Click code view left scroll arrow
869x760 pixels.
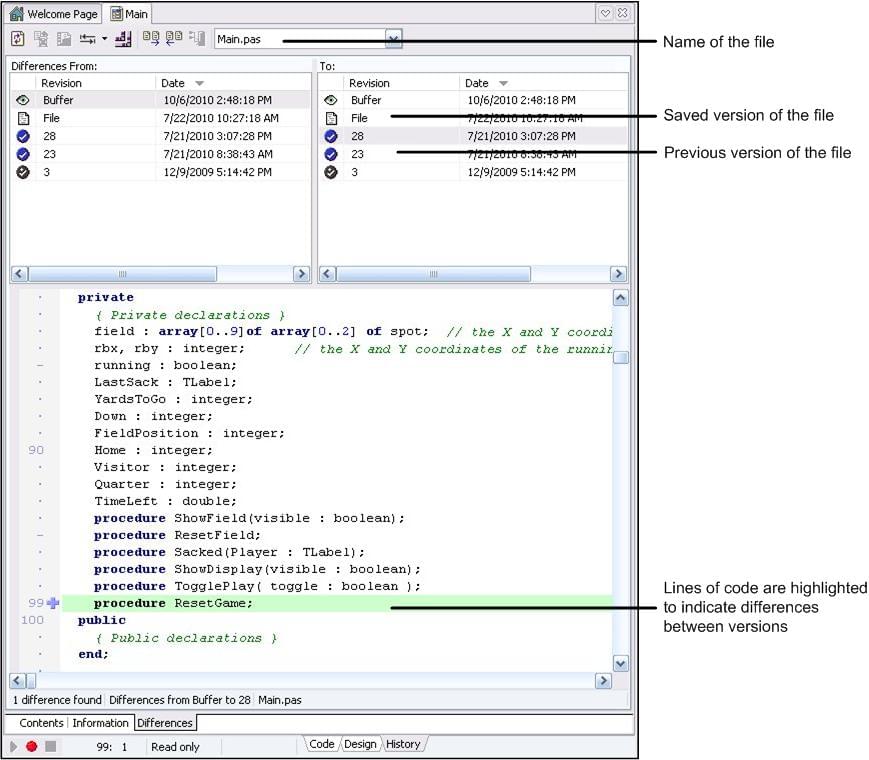pos(17,681)
